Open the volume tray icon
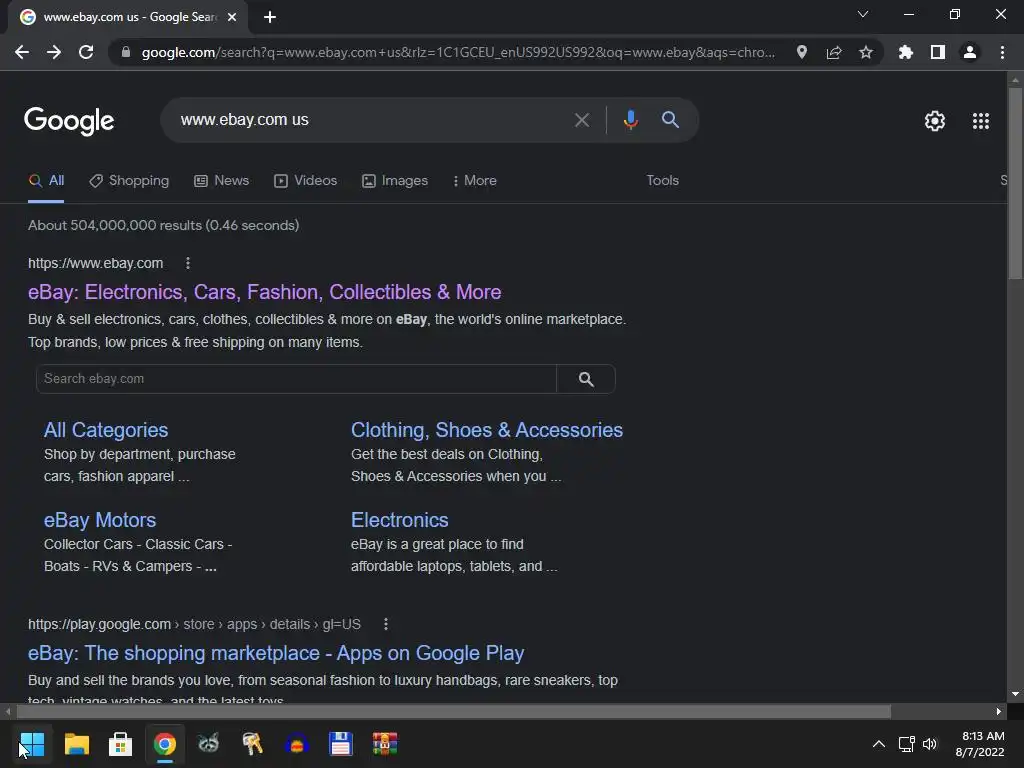 [930, 744]
